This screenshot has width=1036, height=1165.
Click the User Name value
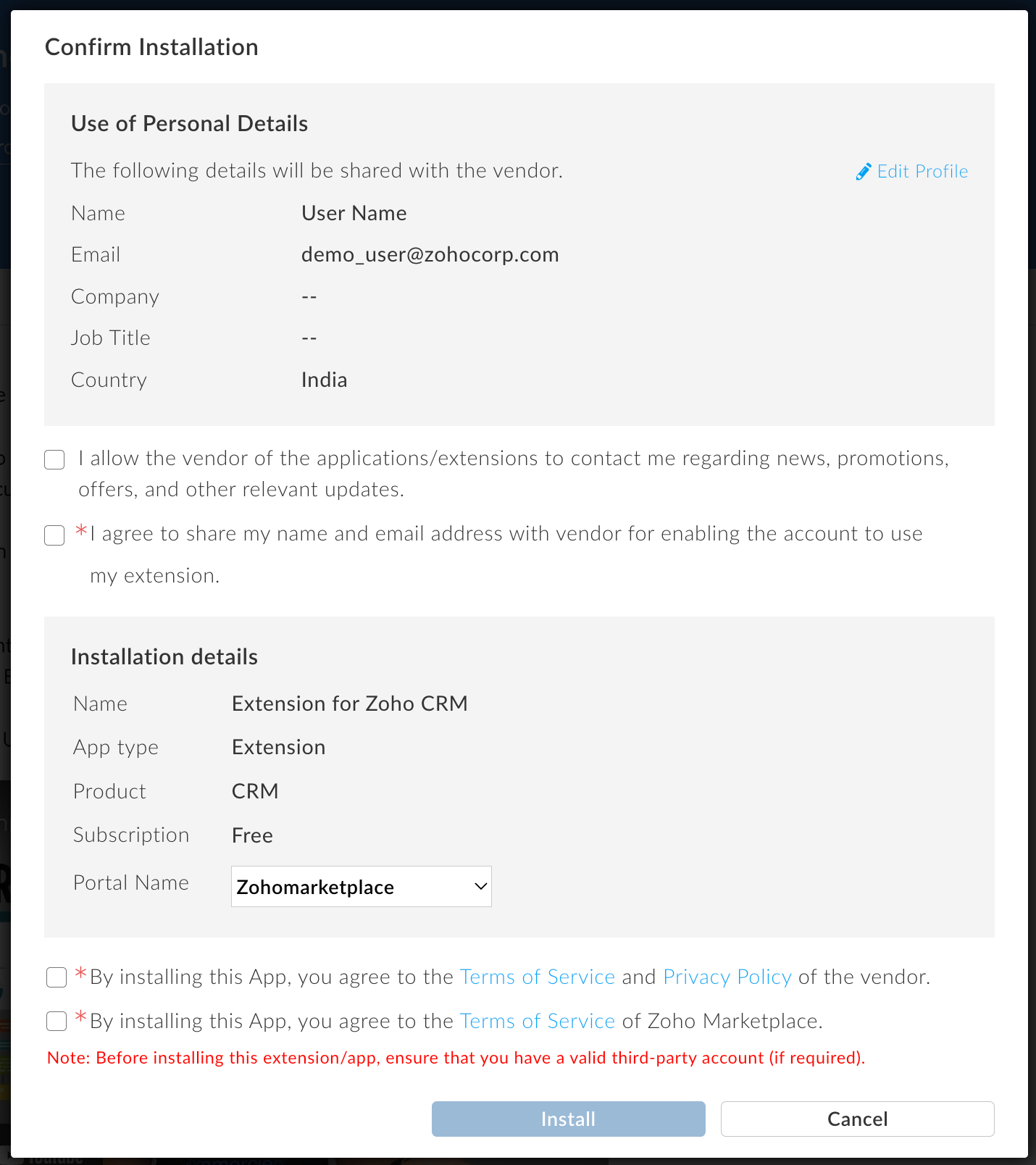354,214
